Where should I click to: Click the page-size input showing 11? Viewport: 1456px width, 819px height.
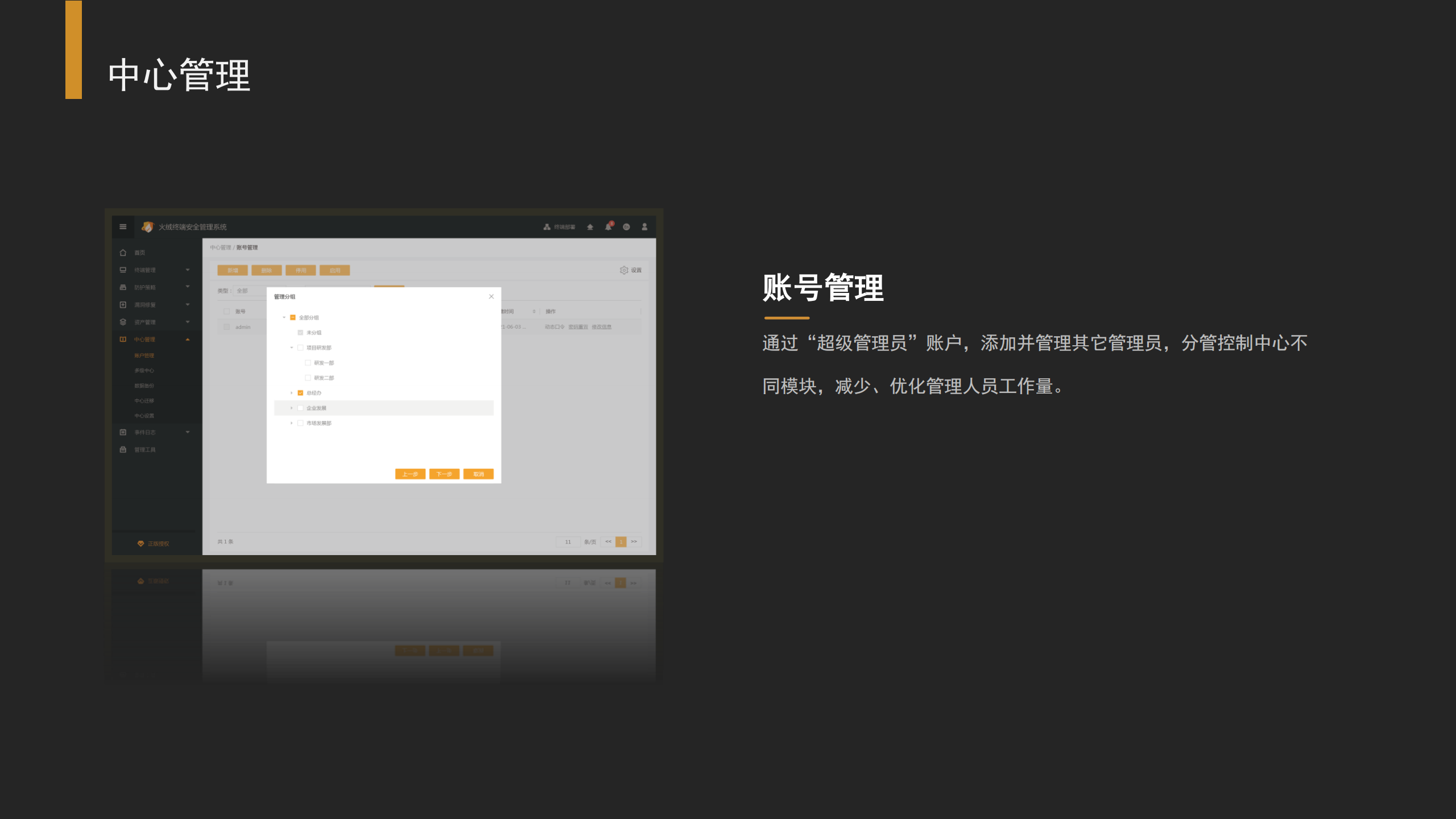(568, 541)
